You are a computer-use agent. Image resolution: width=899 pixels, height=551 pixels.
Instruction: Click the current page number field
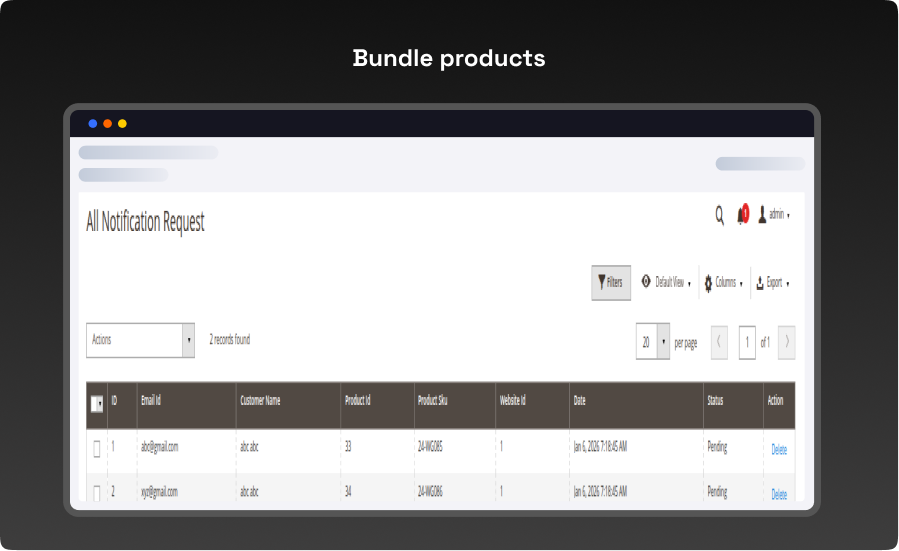click(x=747, y=342)
